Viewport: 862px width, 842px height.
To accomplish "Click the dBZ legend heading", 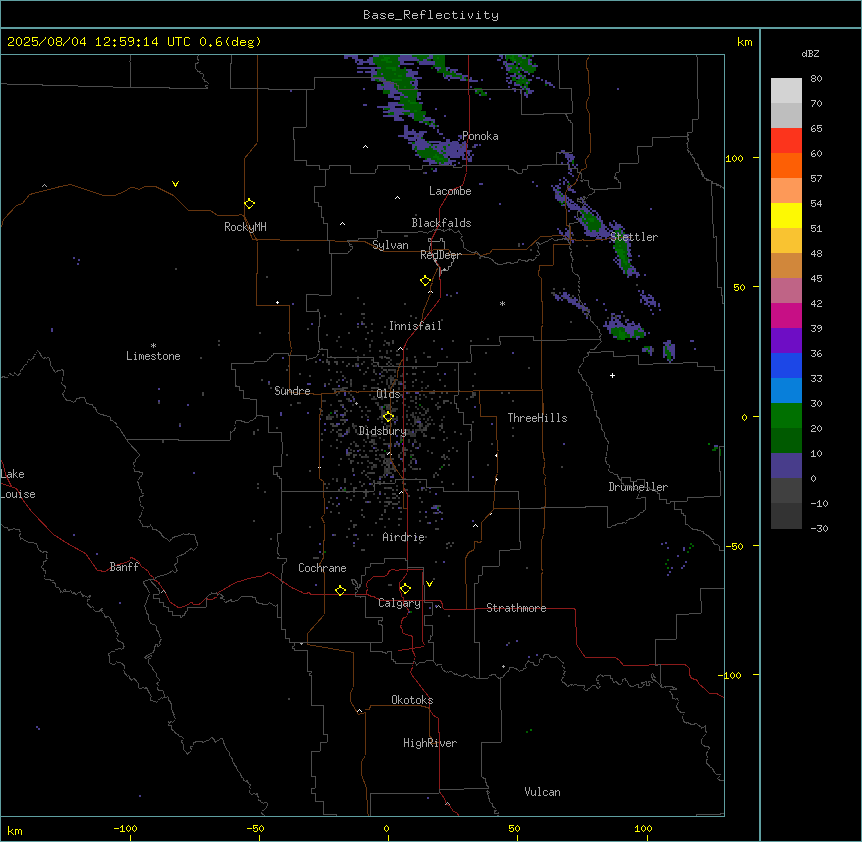I will (x=810, y=54).
